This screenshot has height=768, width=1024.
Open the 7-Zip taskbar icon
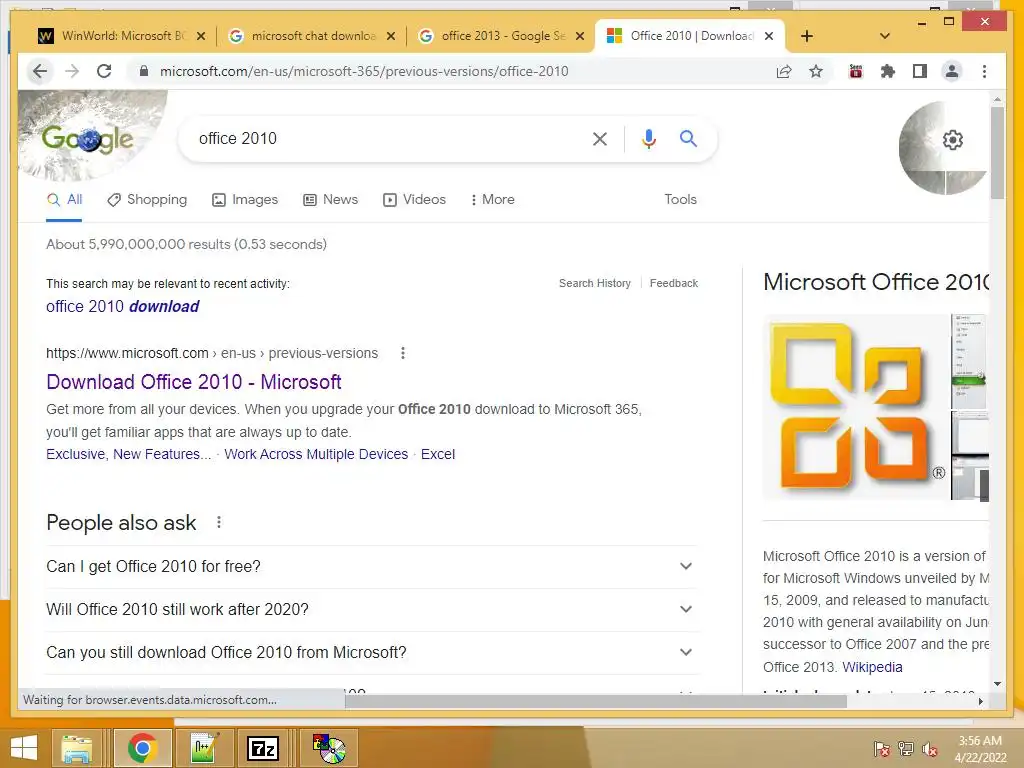pyautogui.click(x=263, y=748)
